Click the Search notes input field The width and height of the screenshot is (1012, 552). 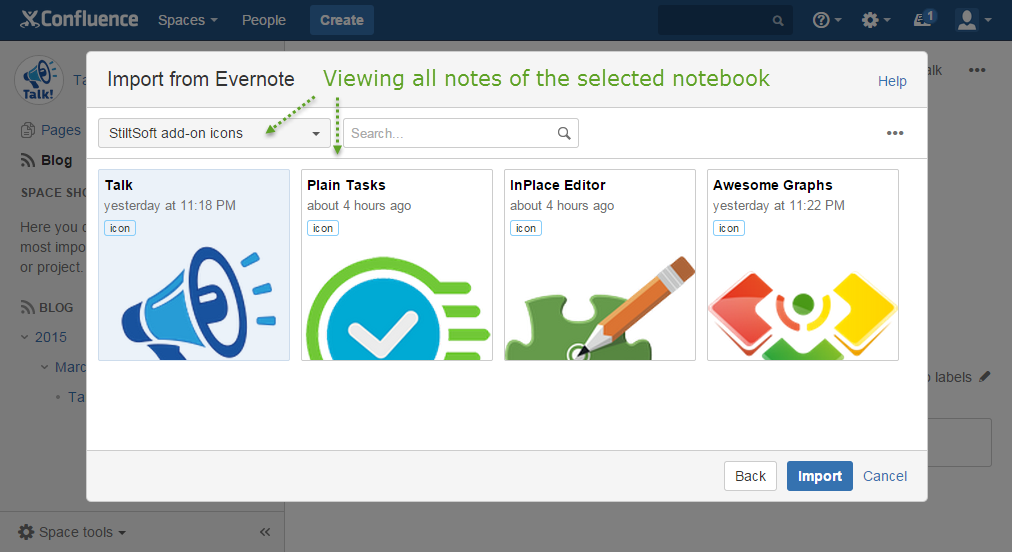point(450,133)
